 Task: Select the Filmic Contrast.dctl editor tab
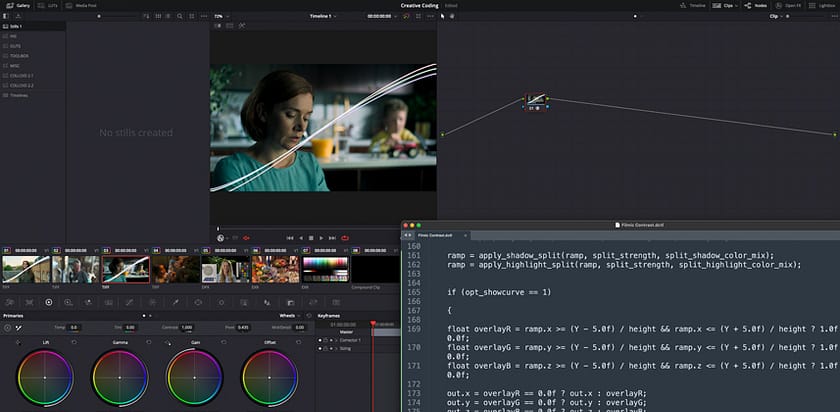click(440, 235)
